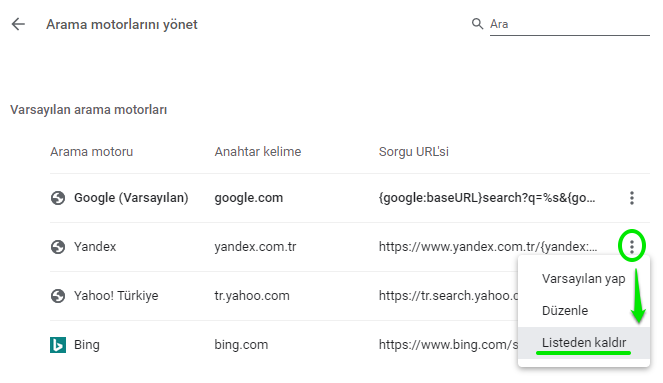This screenshot has width=663, height=383.
Task: Click the Yandex engine name
Action: click(95, 247)
